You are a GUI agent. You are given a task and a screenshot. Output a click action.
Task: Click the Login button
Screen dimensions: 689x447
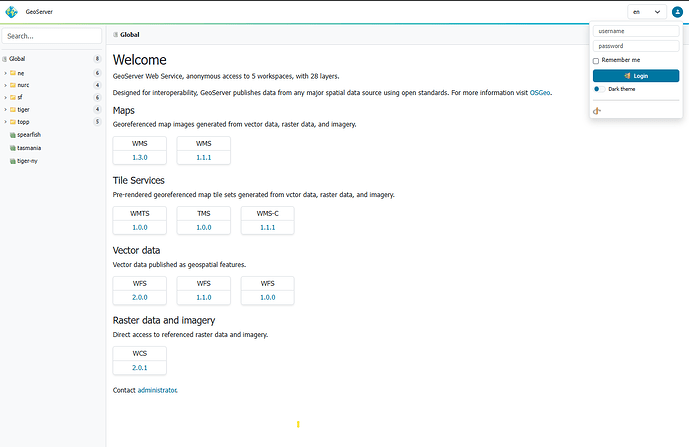[636, 76]
